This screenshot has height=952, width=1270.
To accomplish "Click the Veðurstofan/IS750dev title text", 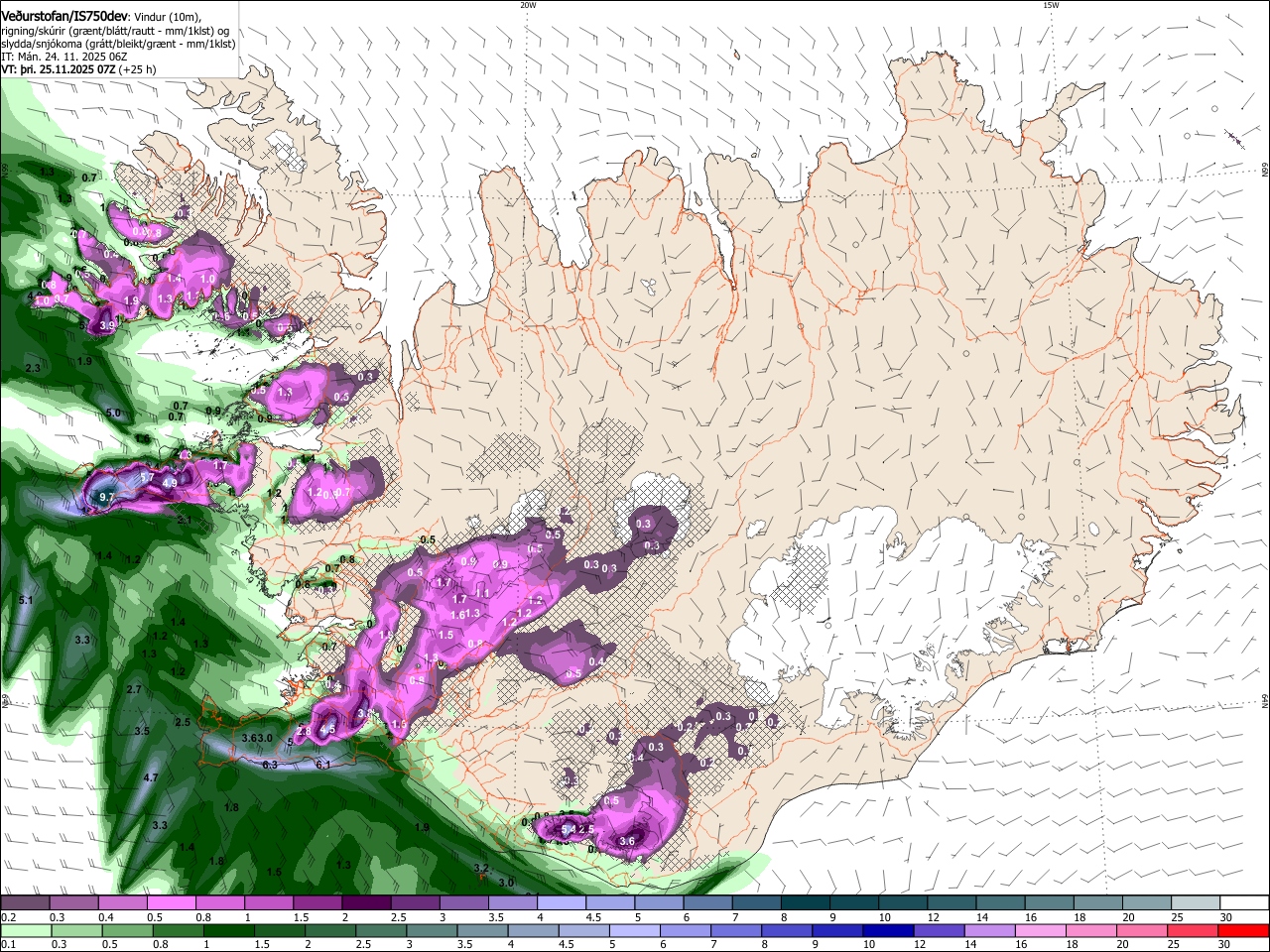I will (x=63, y=15).
